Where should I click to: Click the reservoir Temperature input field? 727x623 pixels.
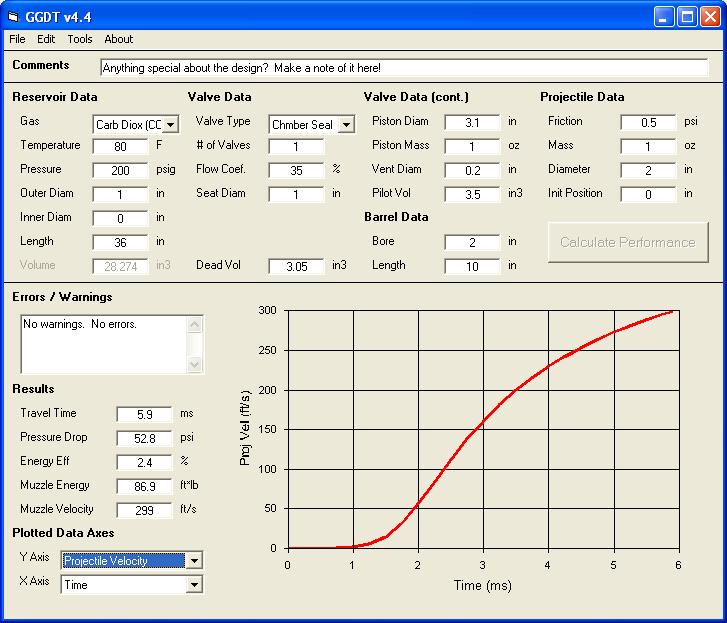120,146
